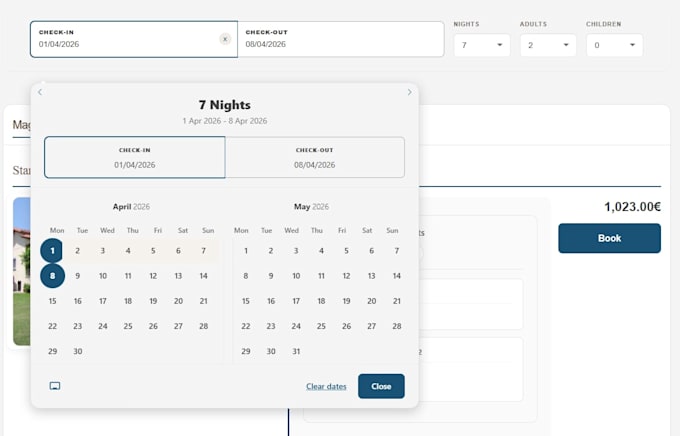Image resolution: width=680 pixels, height=436 pixels.
Task: Click the Book button
Action: [609, 238]
